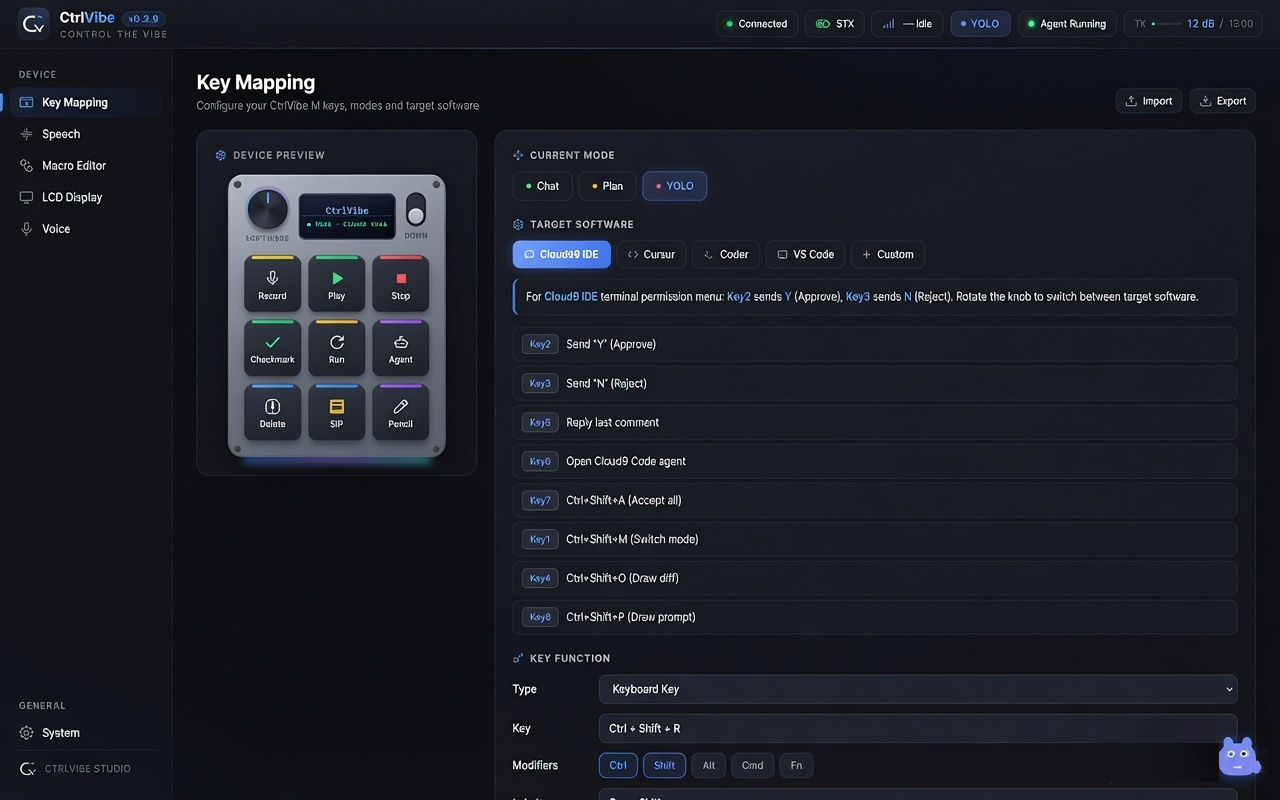Click the Macro Editor icon
This screenshot has width=1280, height=800.
(26, 166)
